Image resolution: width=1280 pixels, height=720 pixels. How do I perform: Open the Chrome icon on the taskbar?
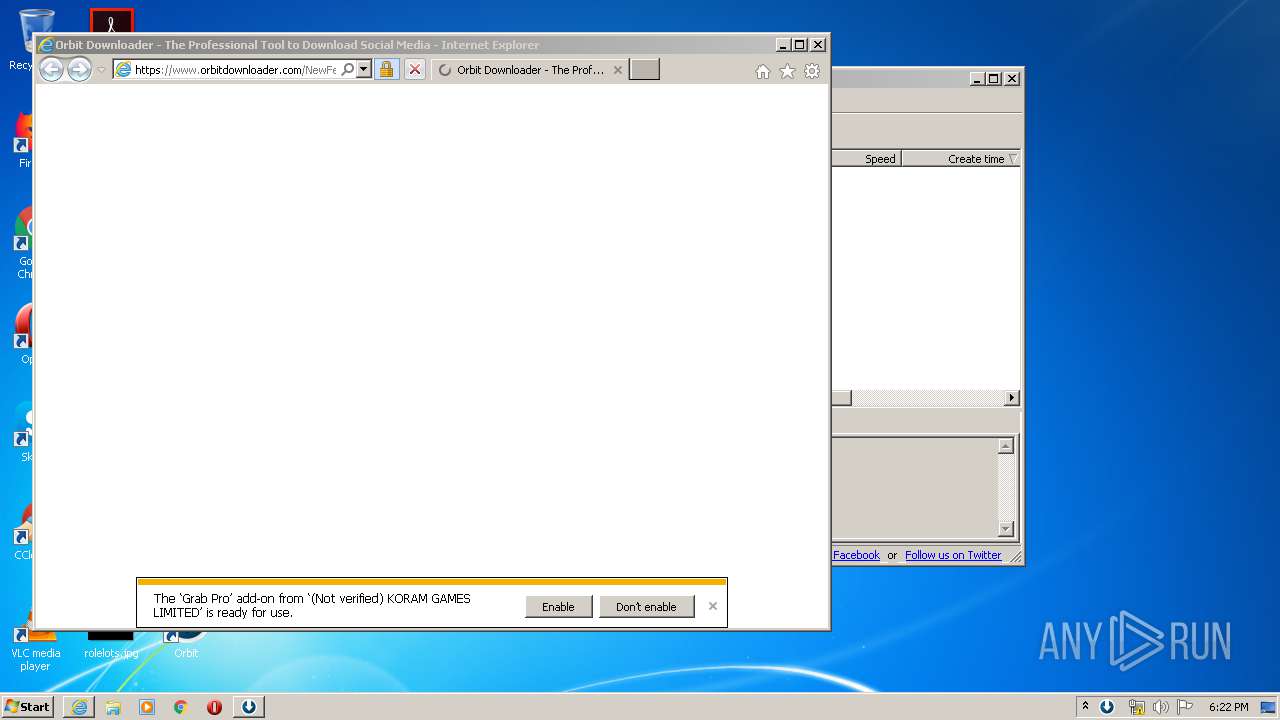[x=181, y=707]
